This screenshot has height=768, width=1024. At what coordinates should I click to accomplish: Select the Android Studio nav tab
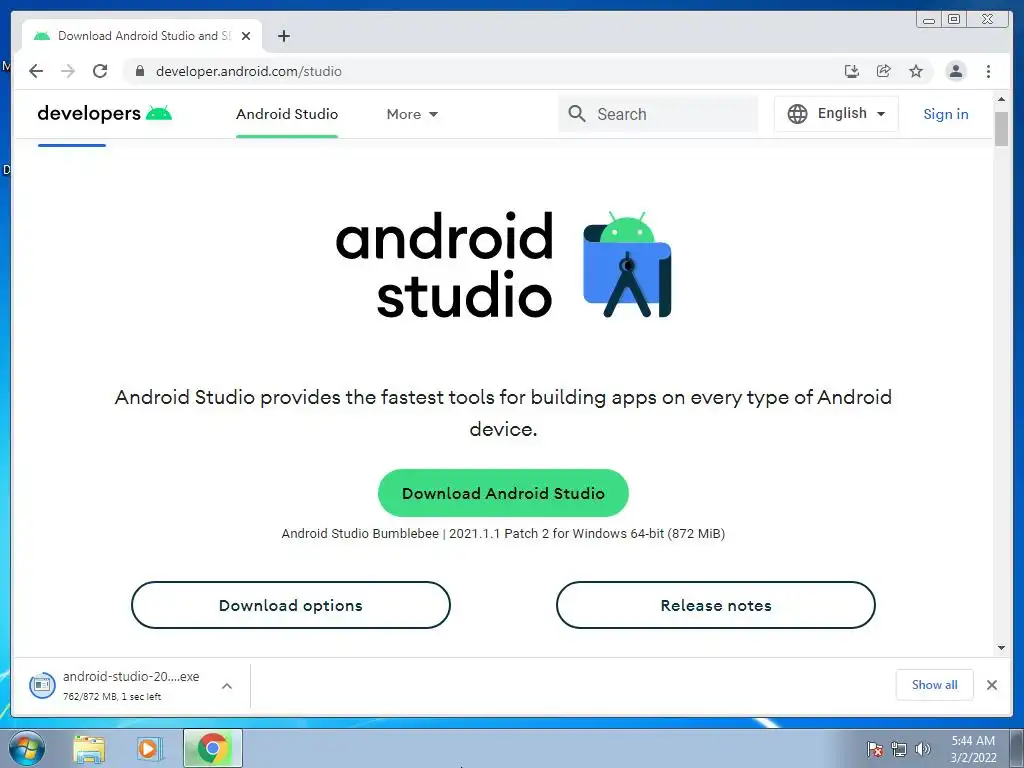287,114
